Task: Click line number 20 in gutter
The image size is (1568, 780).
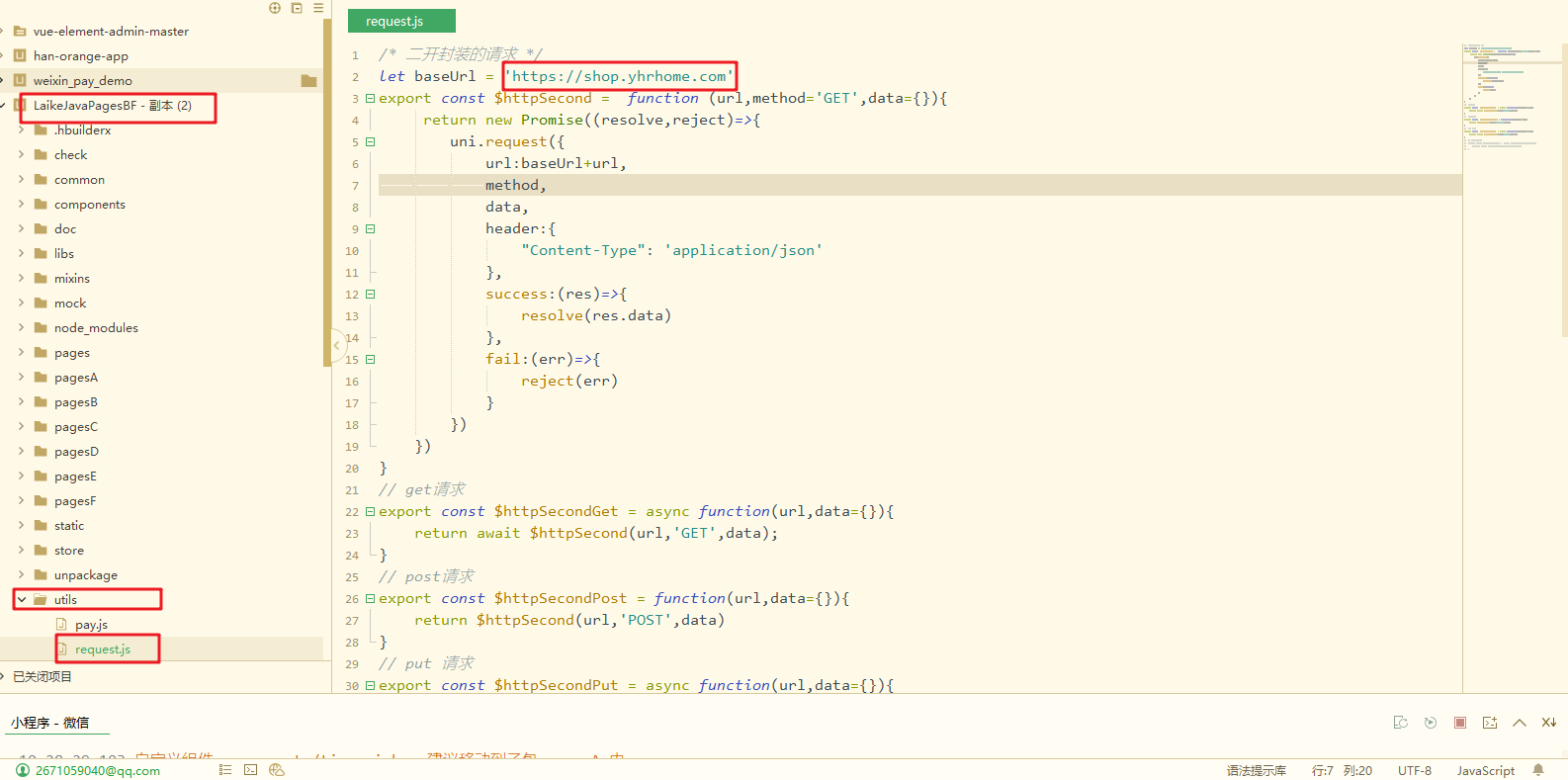Action: [352, 469]
